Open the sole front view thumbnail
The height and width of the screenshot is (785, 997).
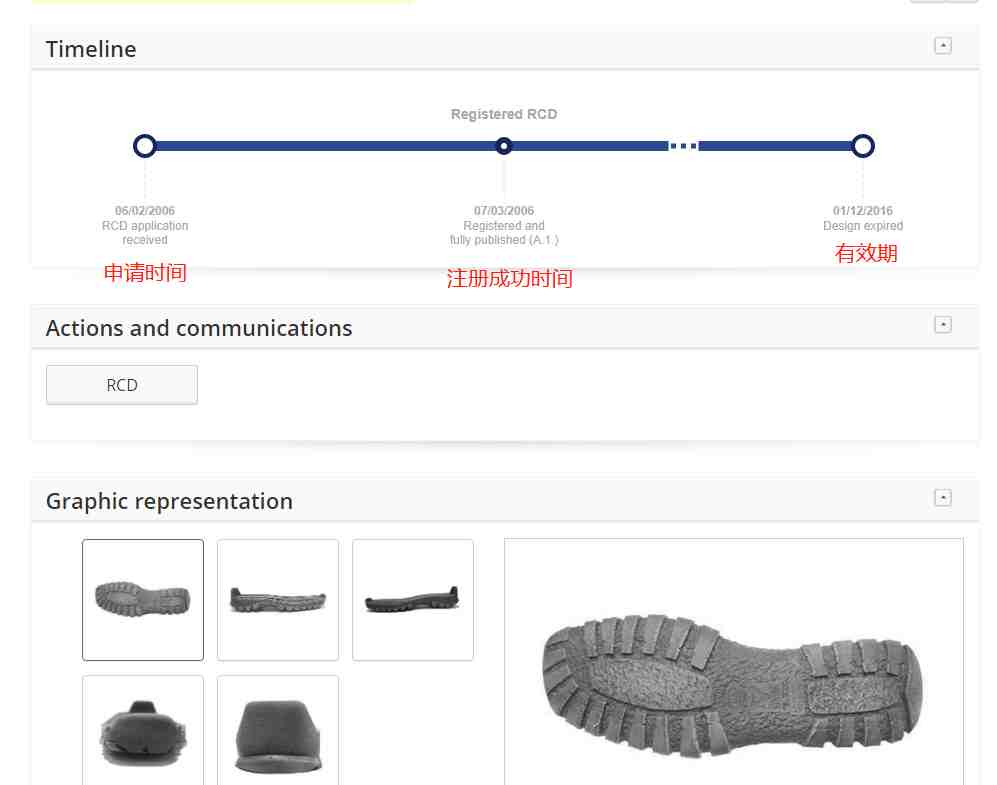coord(143,731)
